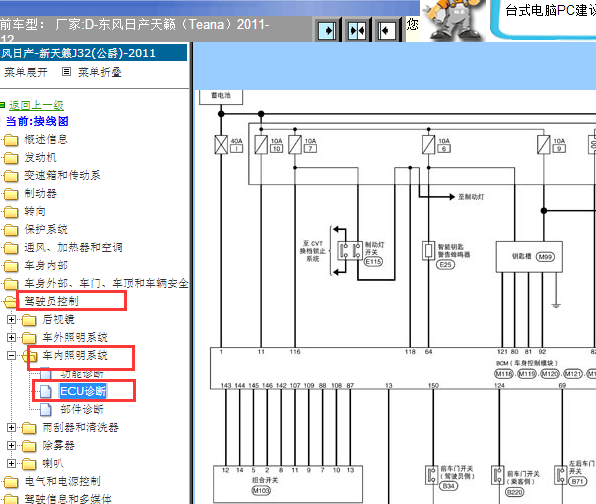Click the 当前:接线图 label
This screenshot has width=596, height=504.
(x=37, y=121)
